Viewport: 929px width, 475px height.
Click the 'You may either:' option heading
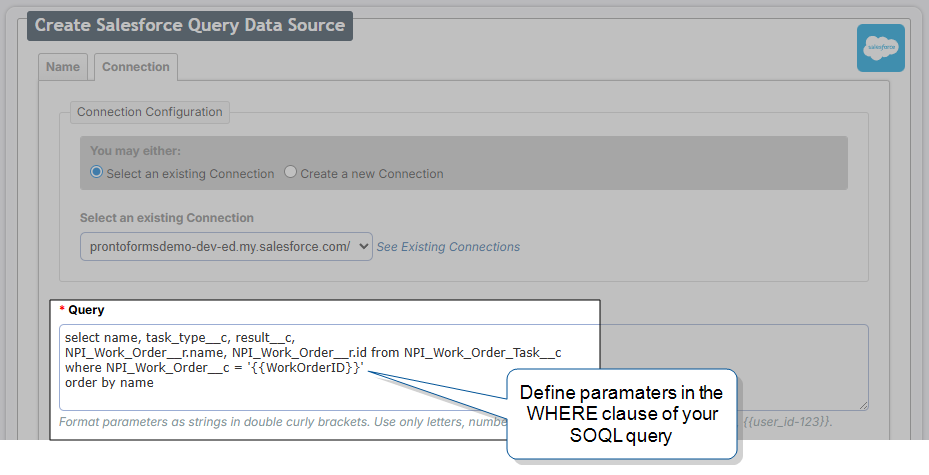pyautogui.click(x=135, y=151)
